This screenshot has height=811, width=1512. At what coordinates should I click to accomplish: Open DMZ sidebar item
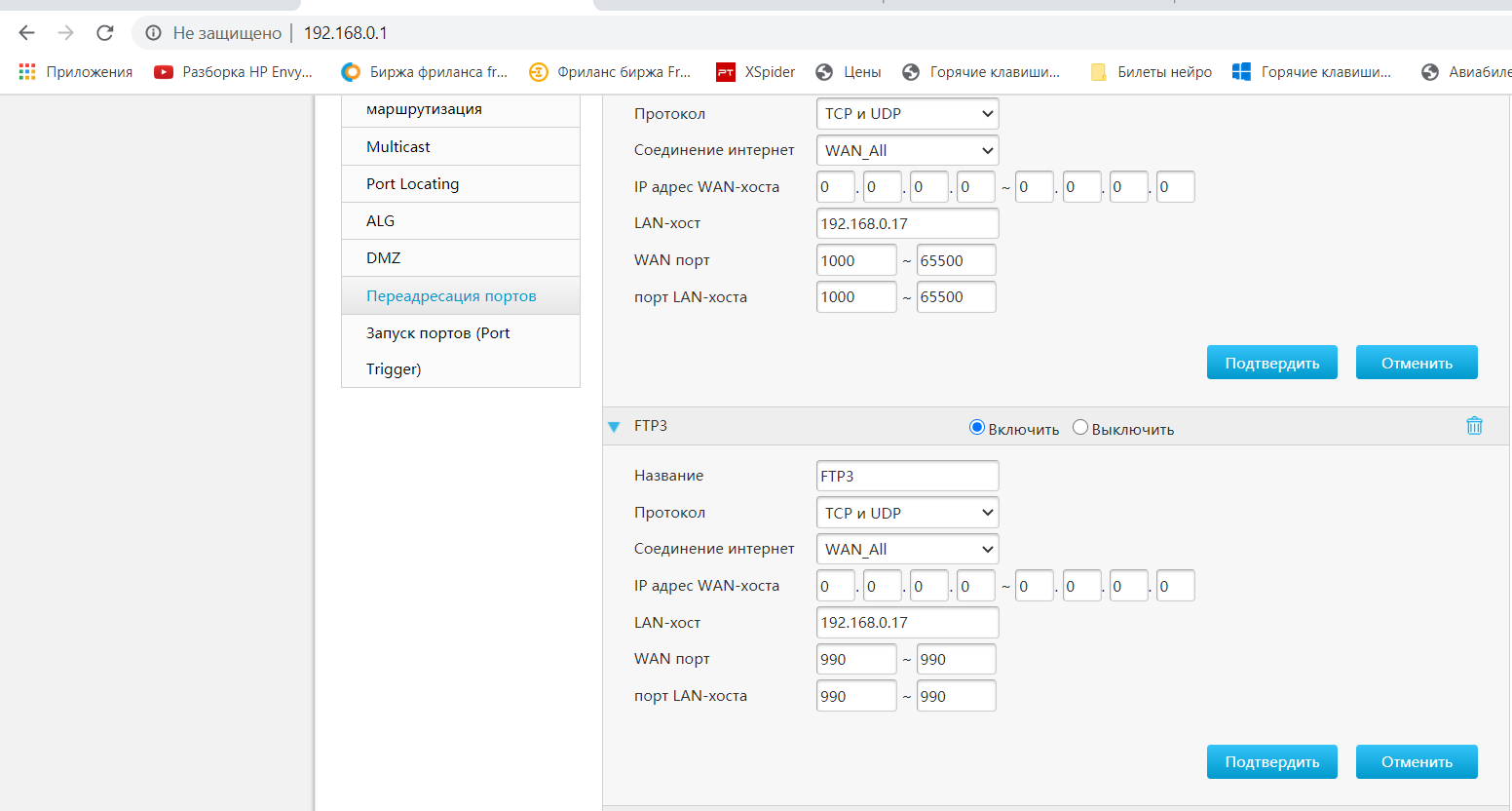click(461, 257)
